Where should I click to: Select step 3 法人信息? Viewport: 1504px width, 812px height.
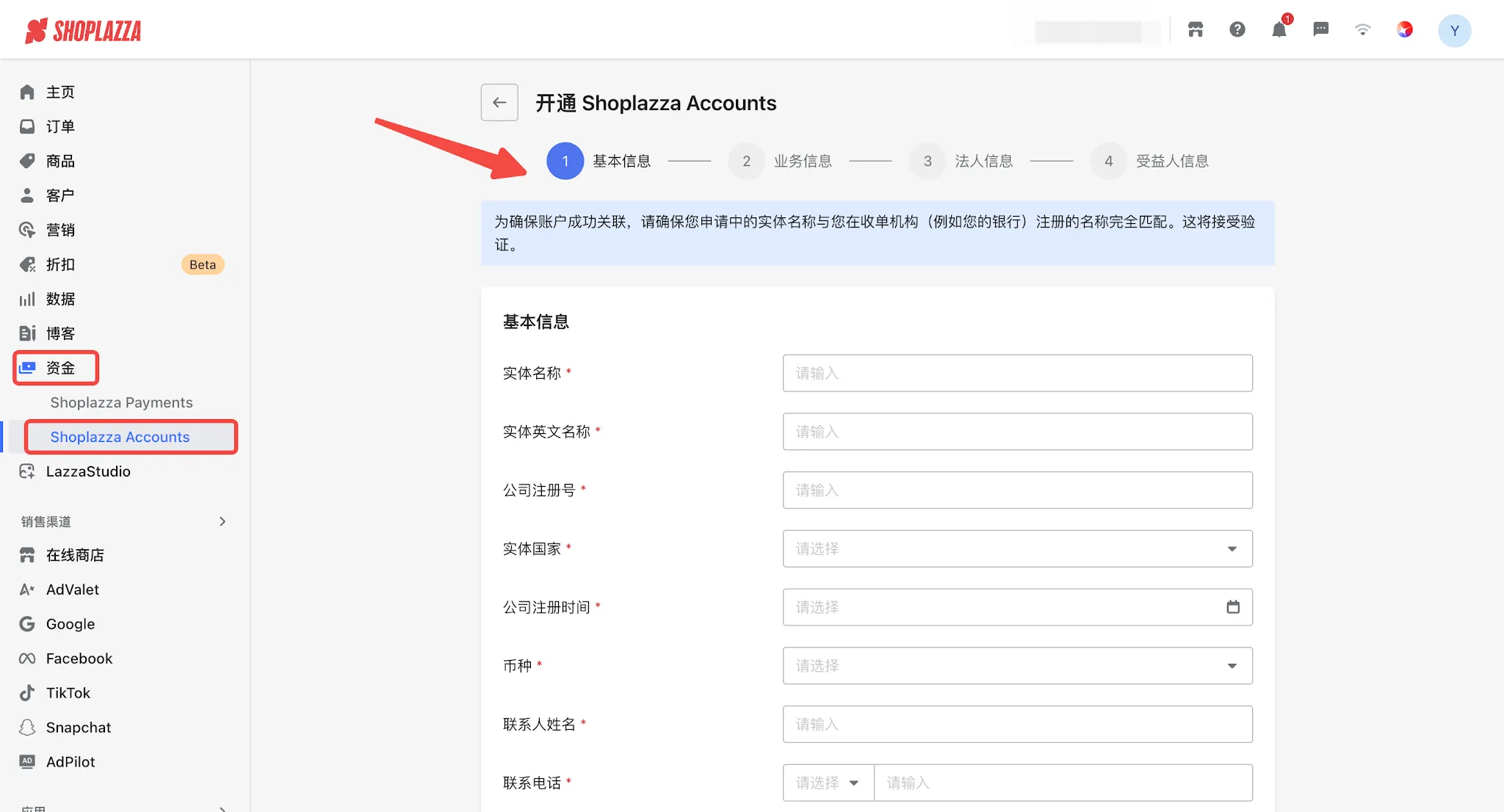961,161
